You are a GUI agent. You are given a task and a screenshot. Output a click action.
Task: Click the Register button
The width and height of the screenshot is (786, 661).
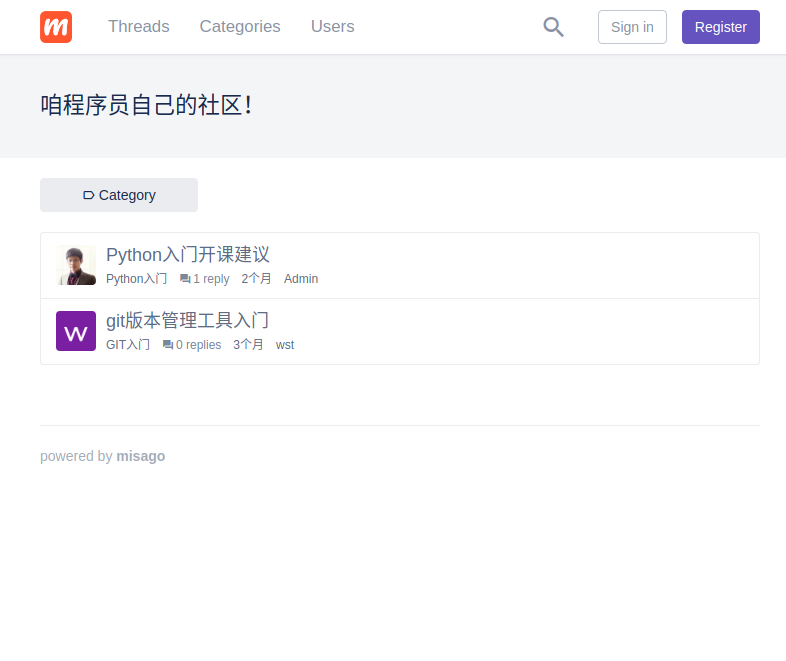click(720, 27)
